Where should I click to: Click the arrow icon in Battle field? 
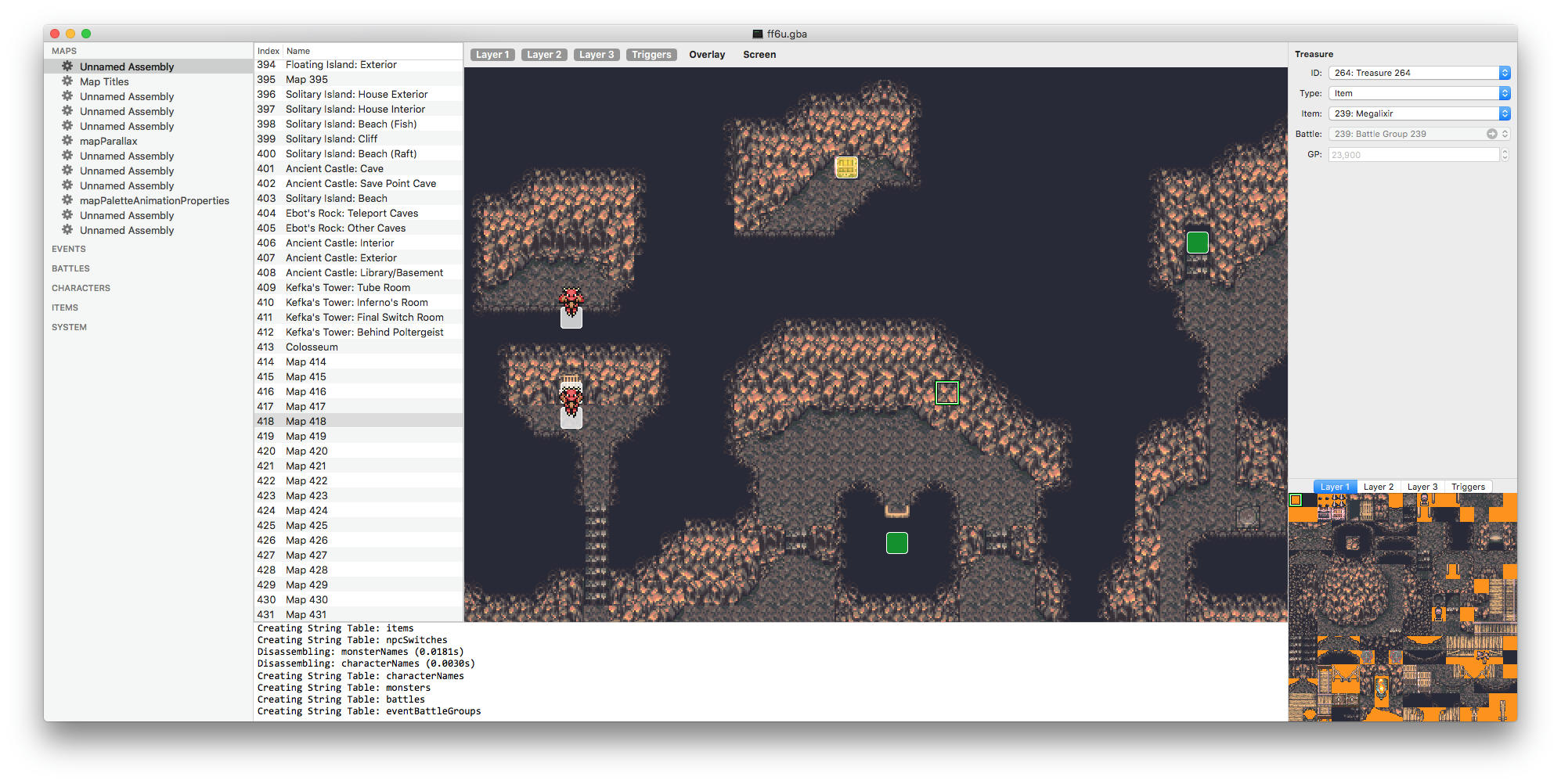pyautogui.click(x=1491, y=134)
